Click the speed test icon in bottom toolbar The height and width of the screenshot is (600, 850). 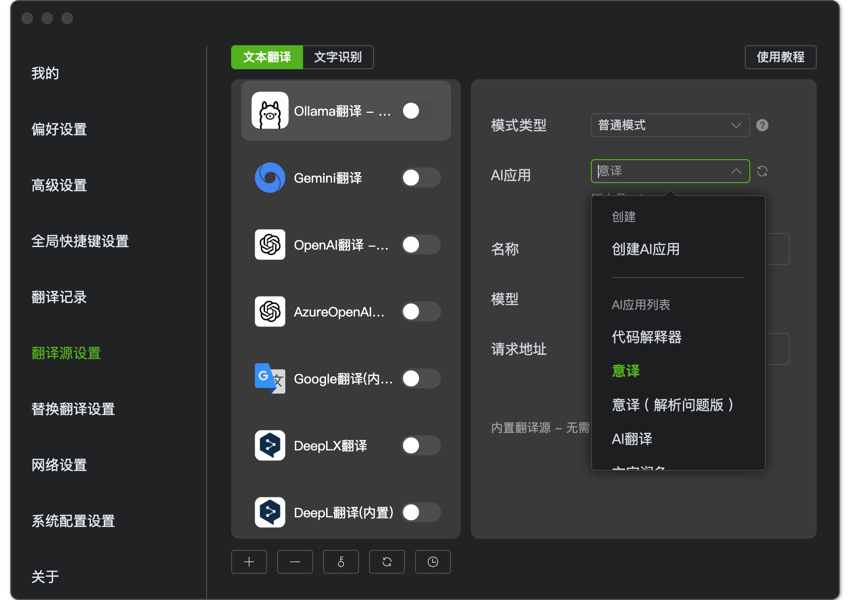(x=340, y=562)
